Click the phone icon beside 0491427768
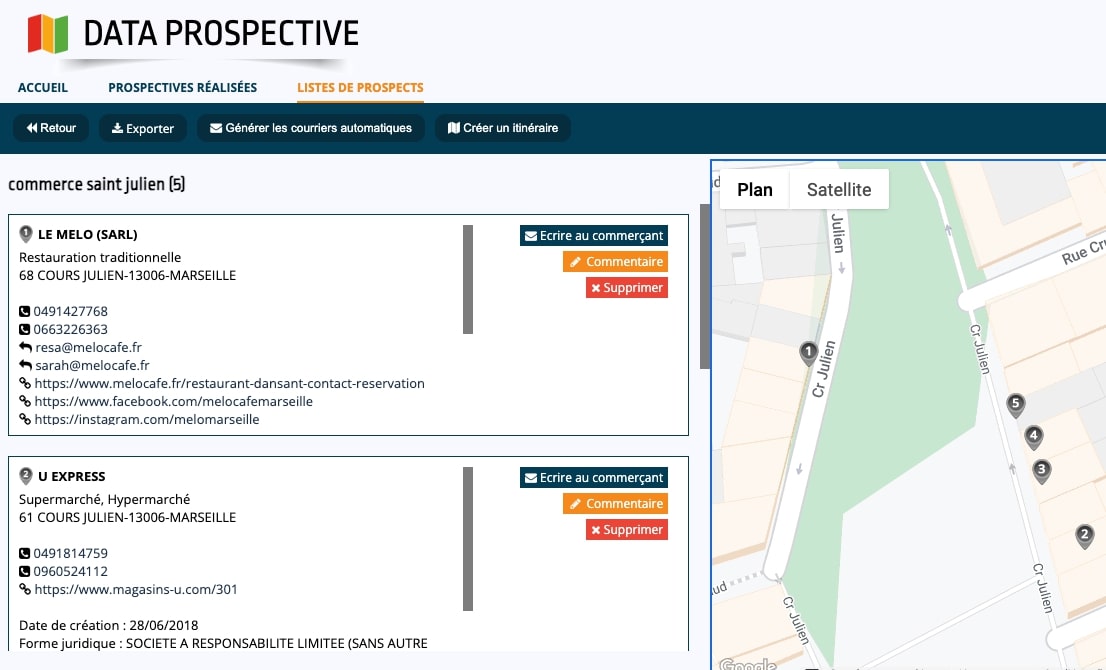This screenshot has height=670, width=1106. pos(23,310)
